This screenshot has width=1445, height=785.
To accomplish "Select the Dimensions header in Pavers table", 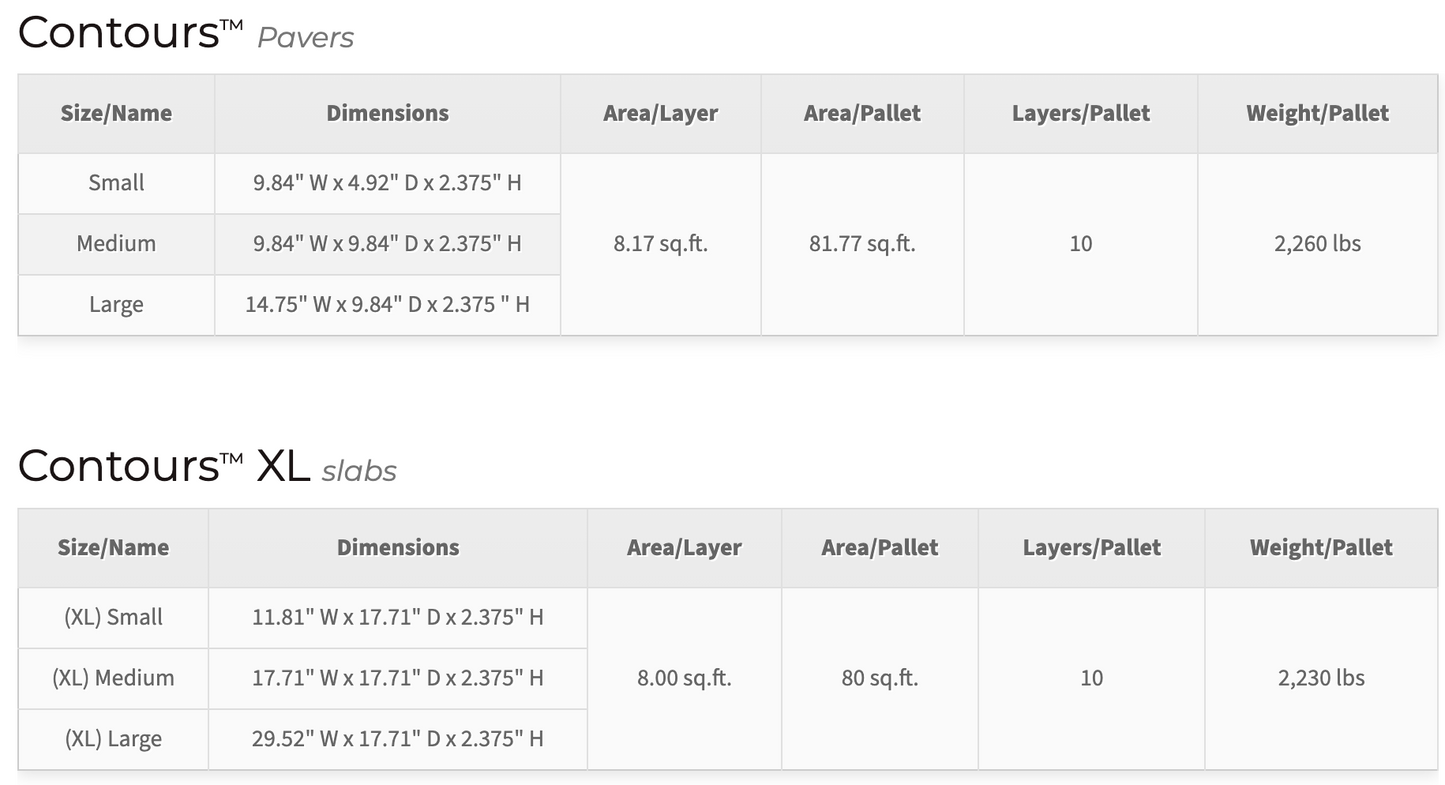I will coord(388,113).
